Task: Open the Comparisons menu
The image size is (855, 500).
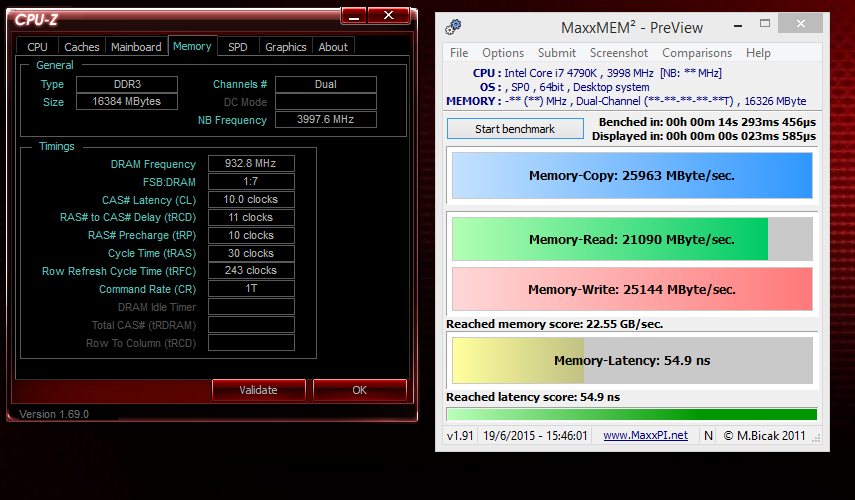Action: pyautogui.click(x=697, y=53)
